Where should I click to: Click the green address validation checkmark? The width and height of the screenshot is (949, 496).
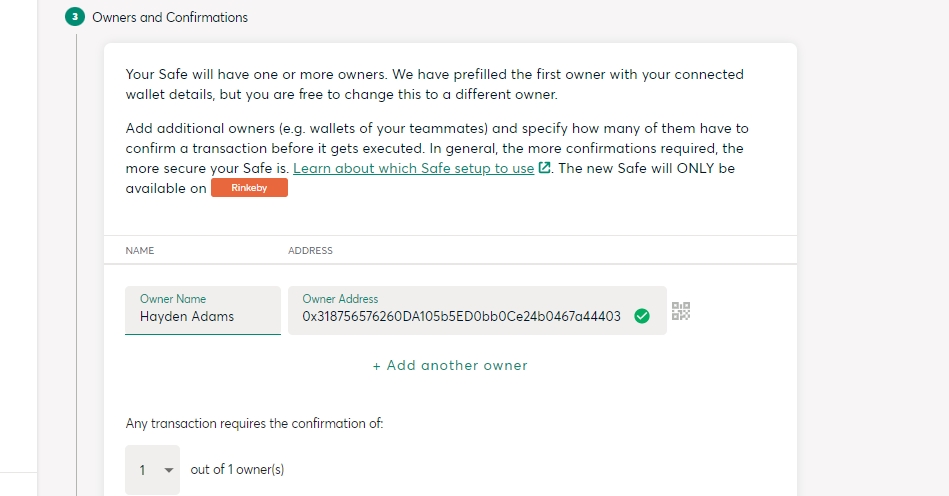pos(642,316)
